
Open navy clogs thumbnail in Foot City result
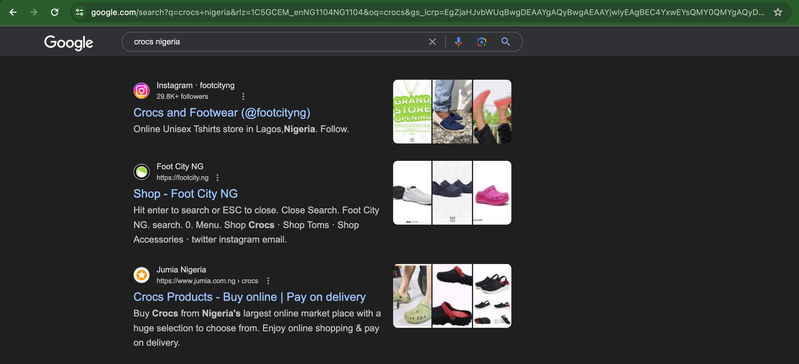pos(452,193)
